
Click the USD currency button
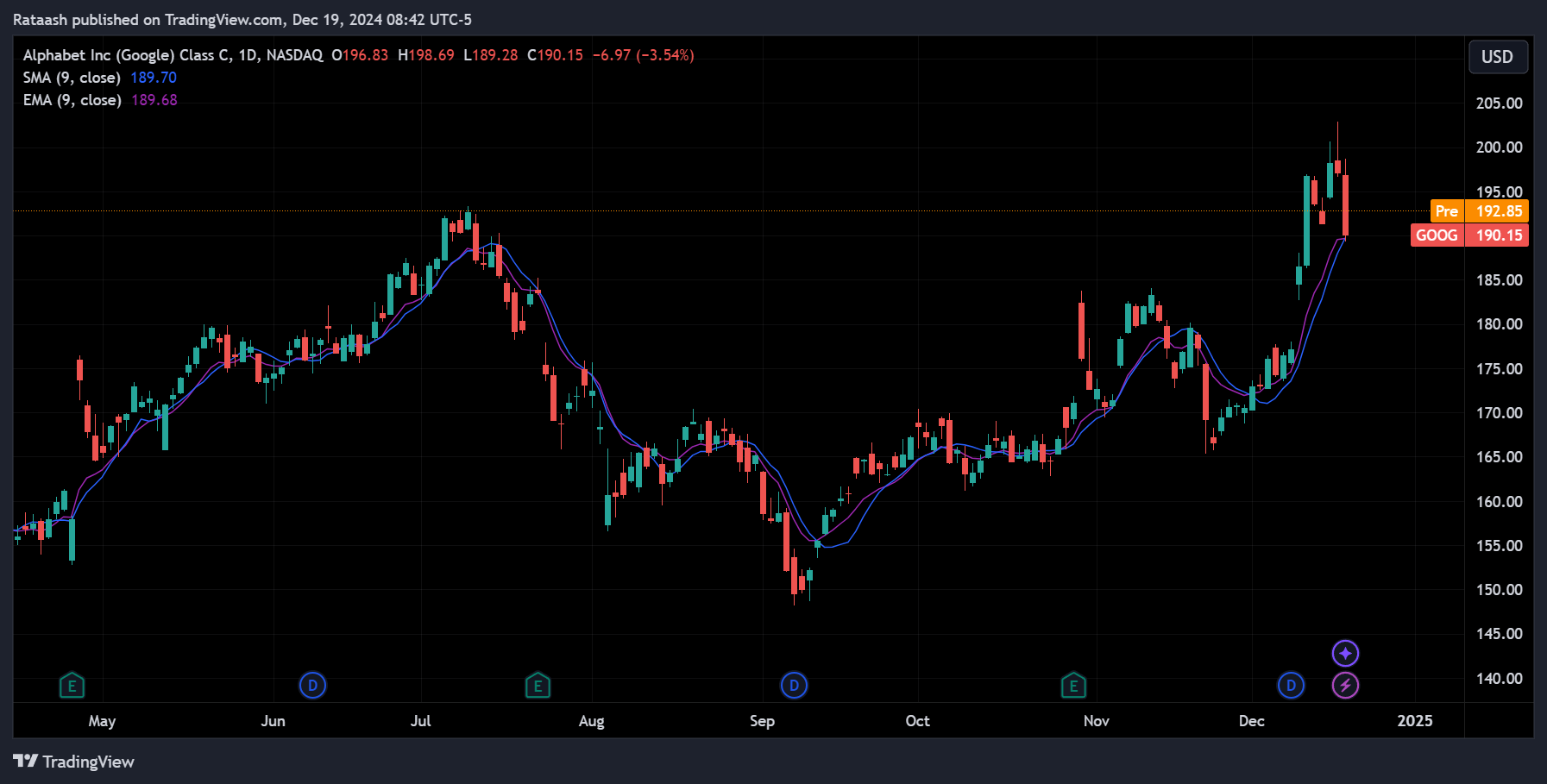pyautogui.click(x=1497, y=57)
